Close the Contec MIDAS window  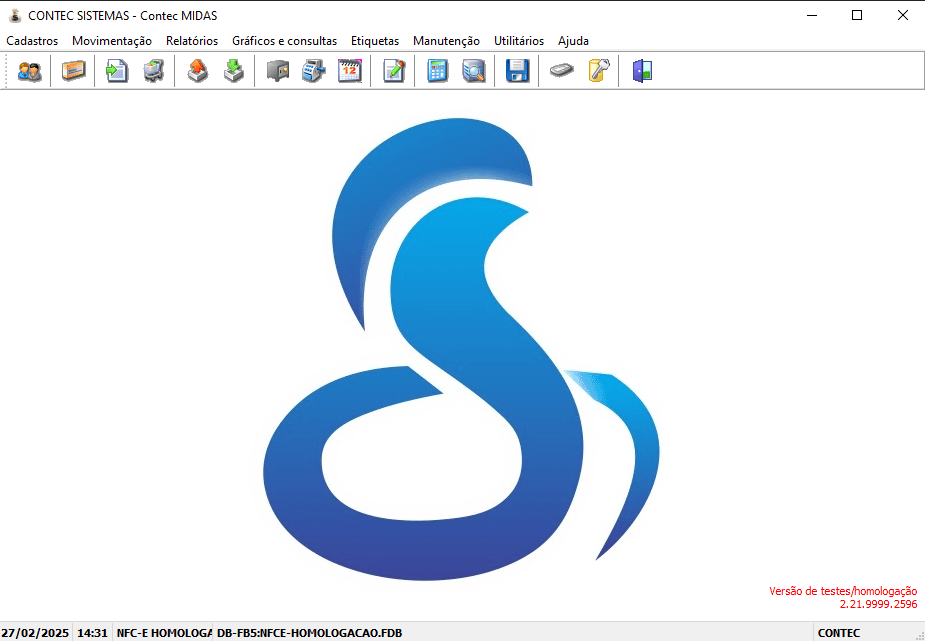[x=903, y=16]
